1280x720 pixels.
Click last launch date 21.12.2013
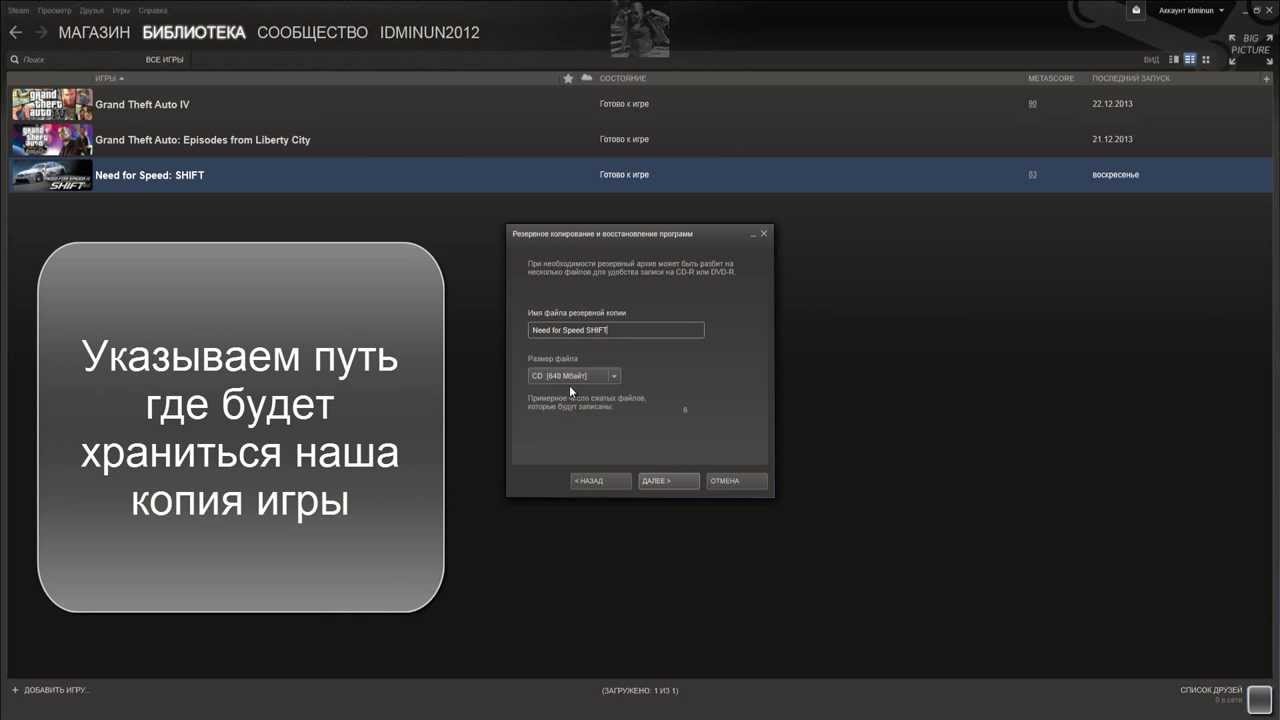1112,140
